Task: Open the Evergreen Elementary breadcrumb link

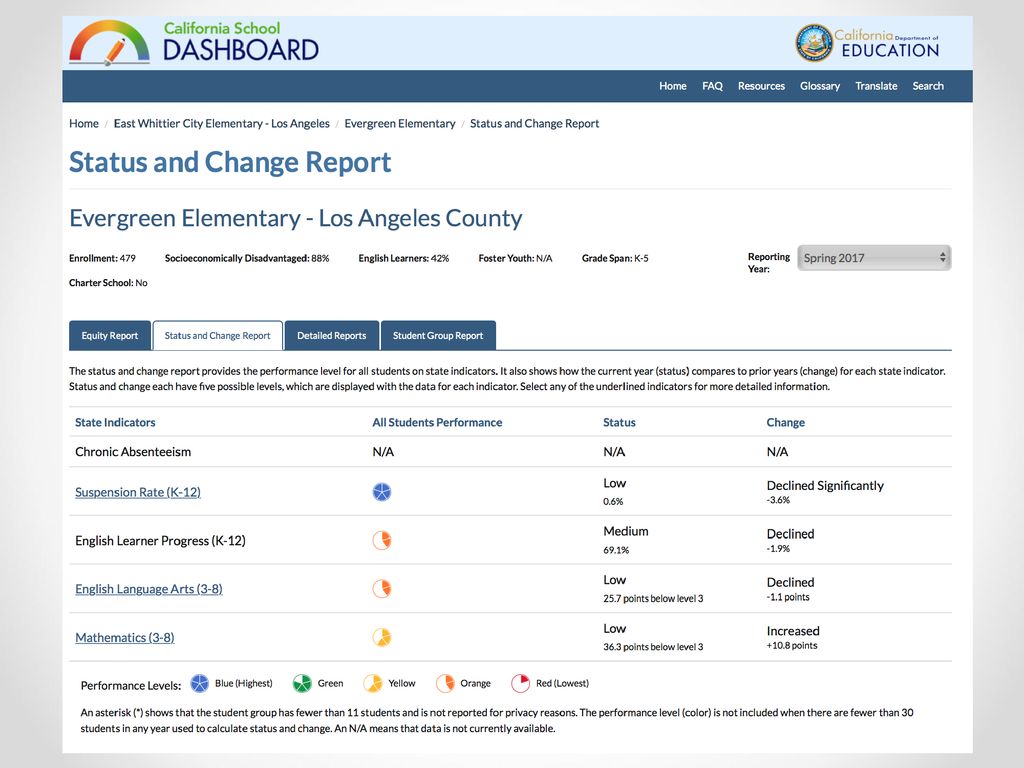Action: 400,123
